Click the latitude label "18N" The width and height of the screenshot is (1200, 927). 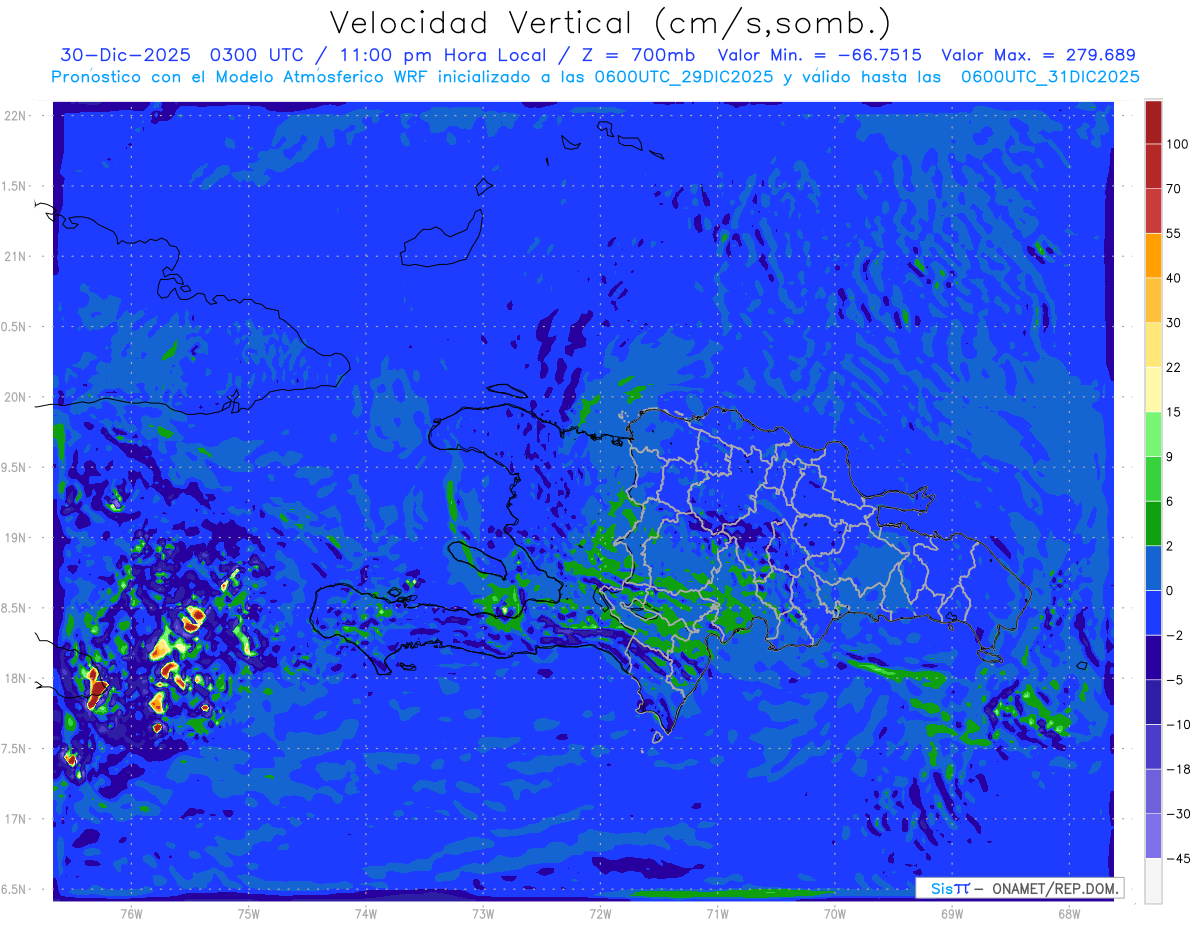[x=16, y=679]
